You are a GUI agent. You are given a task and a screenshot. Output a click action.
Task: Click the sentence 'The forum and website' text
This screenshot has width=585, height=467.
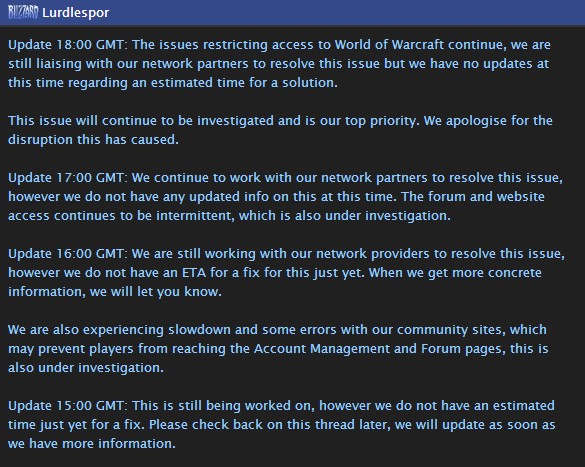(x=473, y=197)
